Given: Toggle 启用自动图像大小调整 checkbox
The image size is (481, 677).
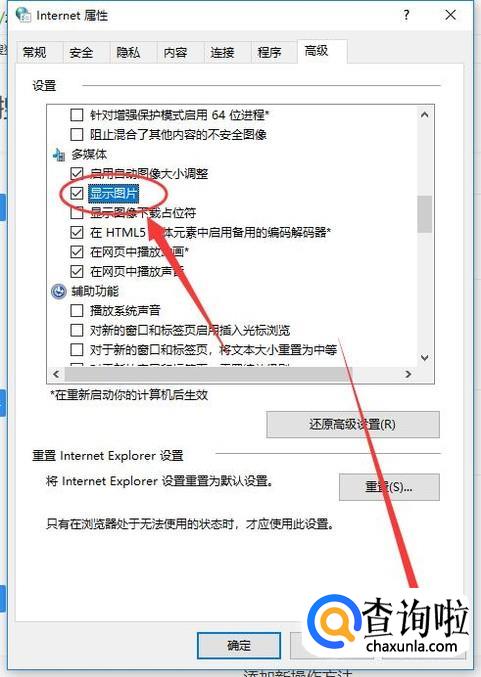Looking at the screenshot, I should pos(77,174).
